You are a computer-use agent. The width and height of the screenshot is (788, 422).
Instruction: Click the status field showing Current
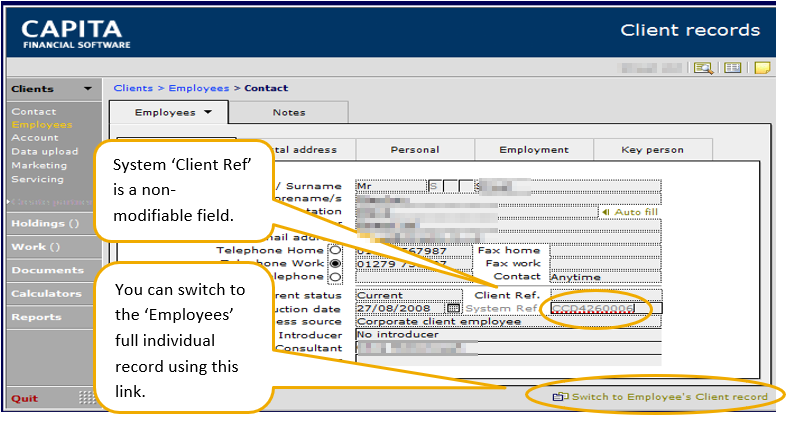pyautogui.click(x=409, y=295)
